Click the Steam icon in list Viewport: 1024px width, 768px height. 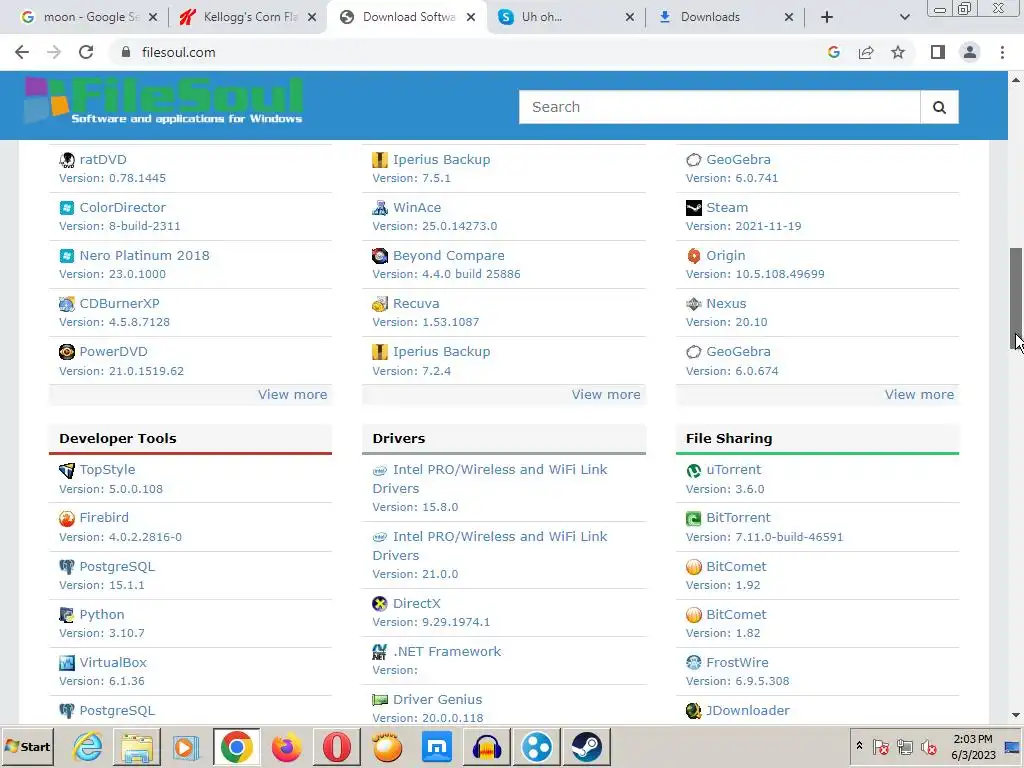pyautogui.click(x=694, y=208)
